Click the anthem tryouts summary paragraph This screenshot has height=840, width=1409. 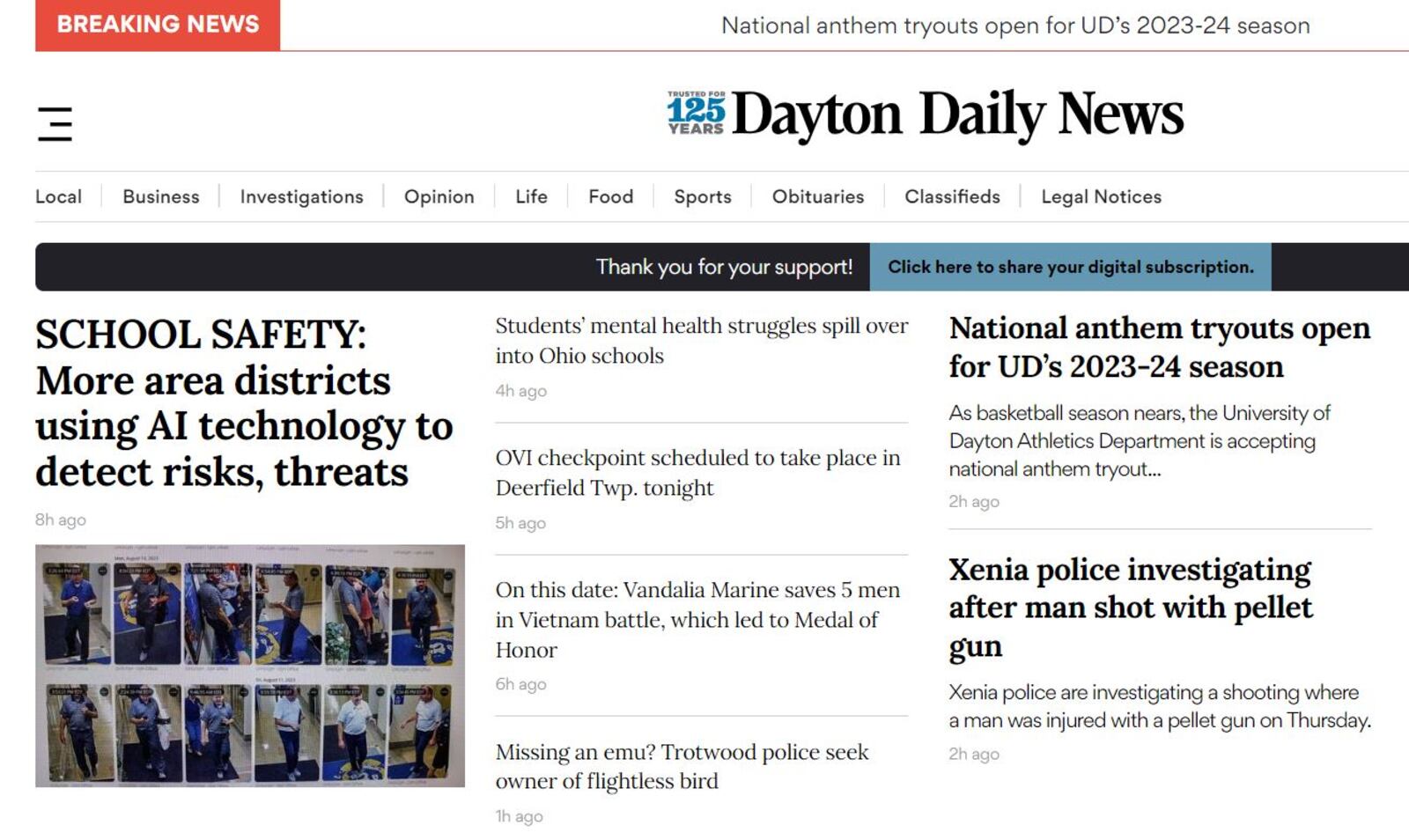click(1140, 441)
